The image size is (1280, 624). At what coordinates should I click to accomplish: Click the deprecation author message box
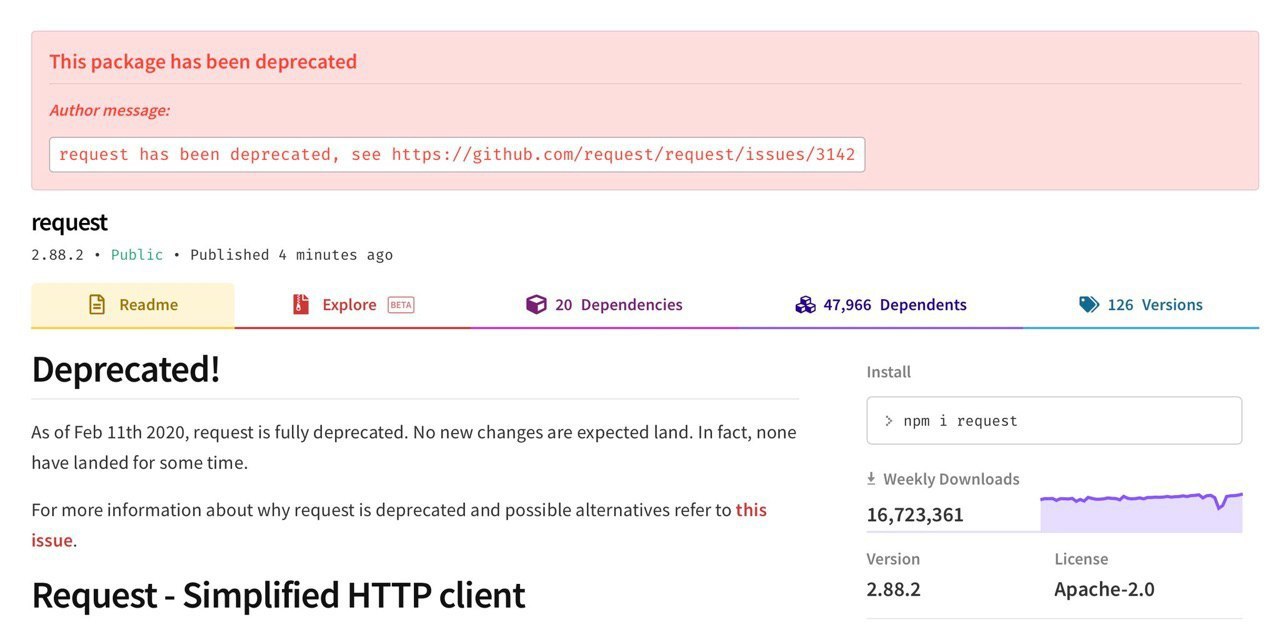(457, 154)
